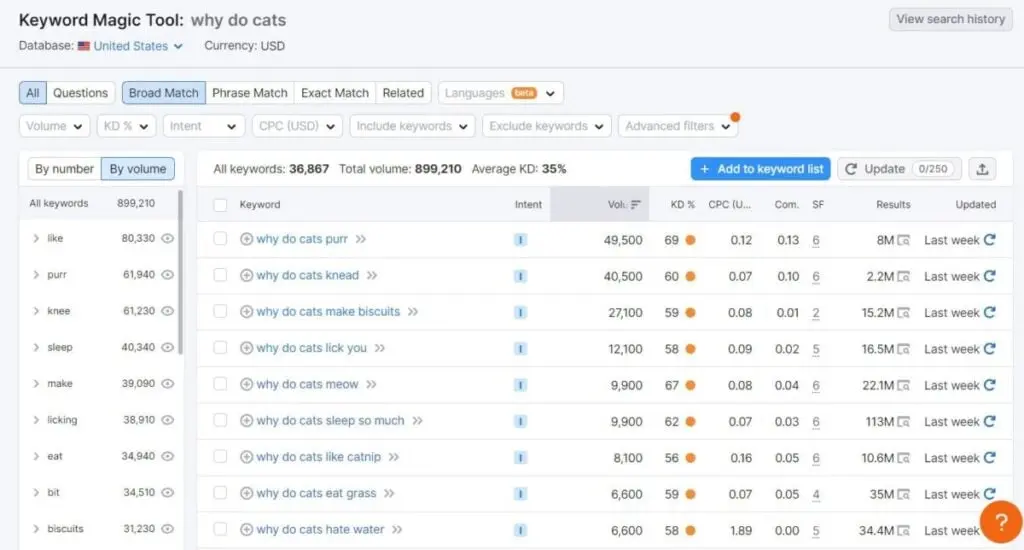Open the Include keywords dropdown
Image resolution: width=1024 pixels, height=550 pixels.
coord(412,126)
